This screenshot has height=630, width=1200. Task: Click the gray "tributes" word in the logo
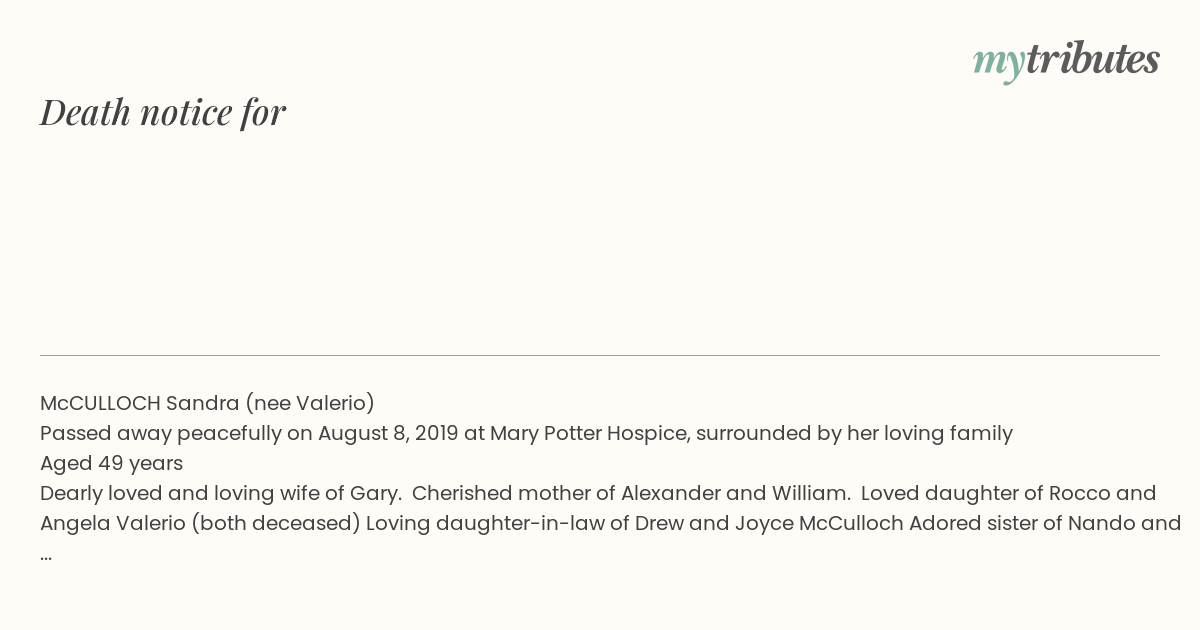click(1093, 59)
